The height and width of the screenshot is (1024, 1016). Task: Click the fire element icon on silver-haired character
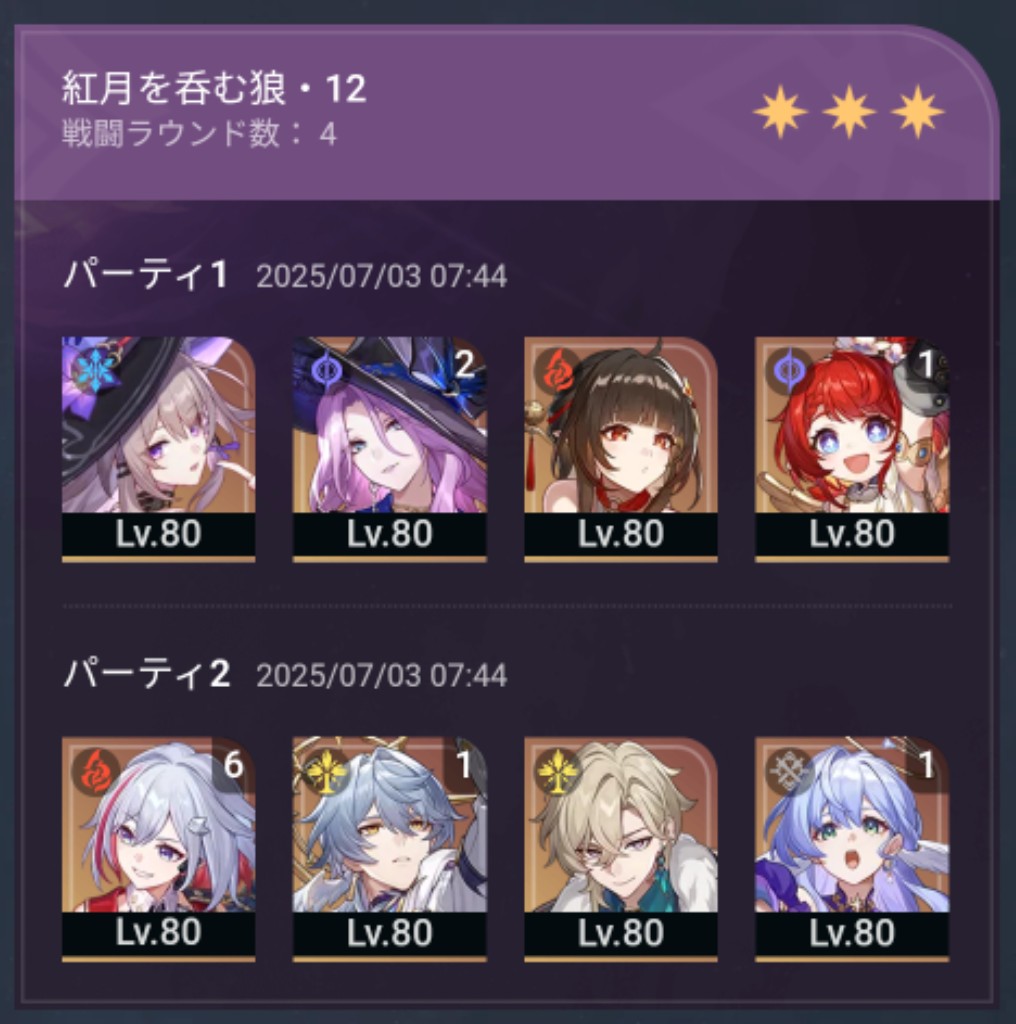[97, 771]
